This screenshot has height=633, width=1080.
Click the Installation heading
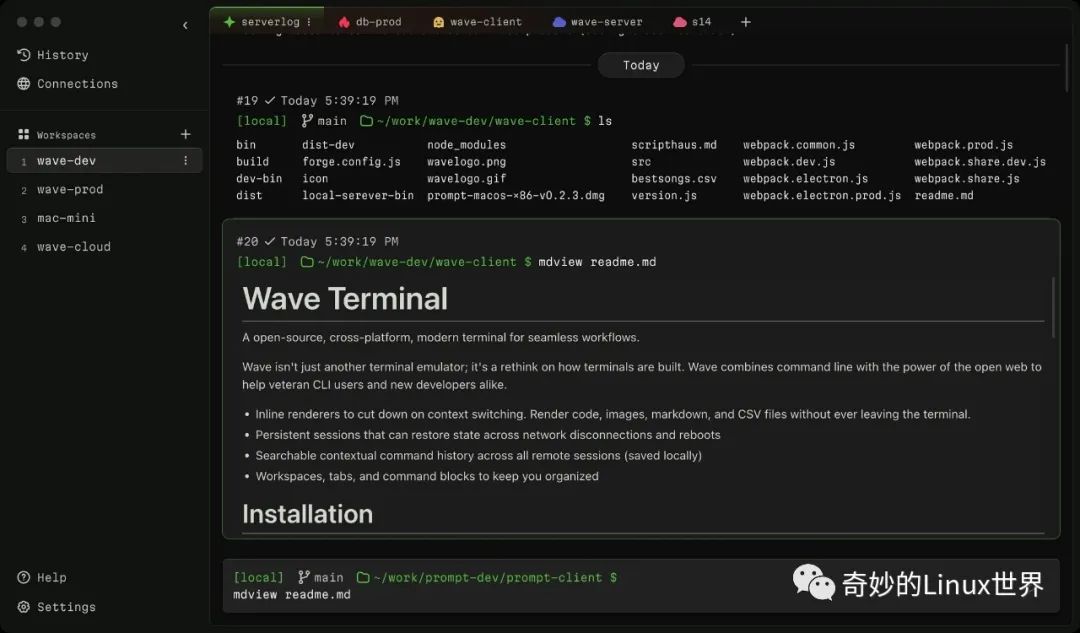307,515
